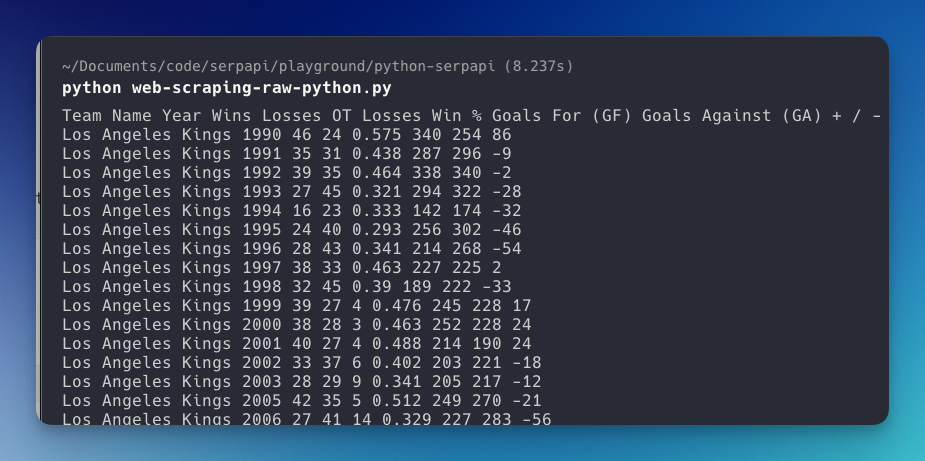Select the Los Angeles Kings 1991 row
Image resolution: width=925 pixels, height=461 pixels.
286,154
